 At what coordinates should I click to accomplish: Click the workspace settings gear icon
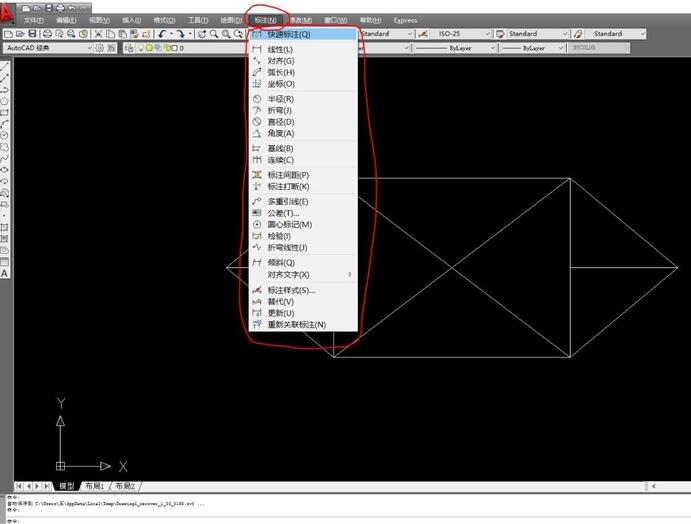tap(100, 48)
